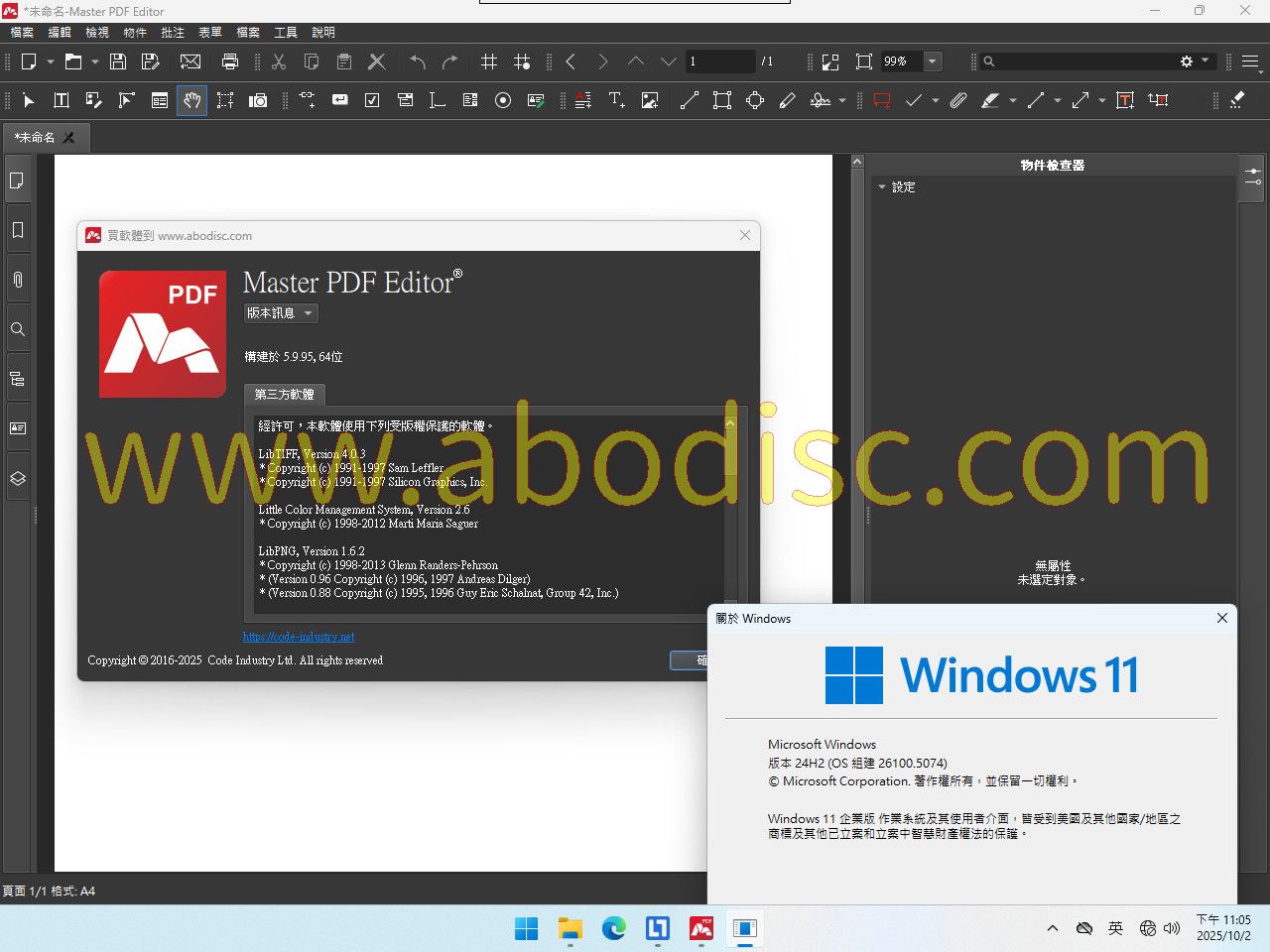Viewport: 1270px width, 952px height.
Task: Toggle snap to grid
Action: [522, 61]
